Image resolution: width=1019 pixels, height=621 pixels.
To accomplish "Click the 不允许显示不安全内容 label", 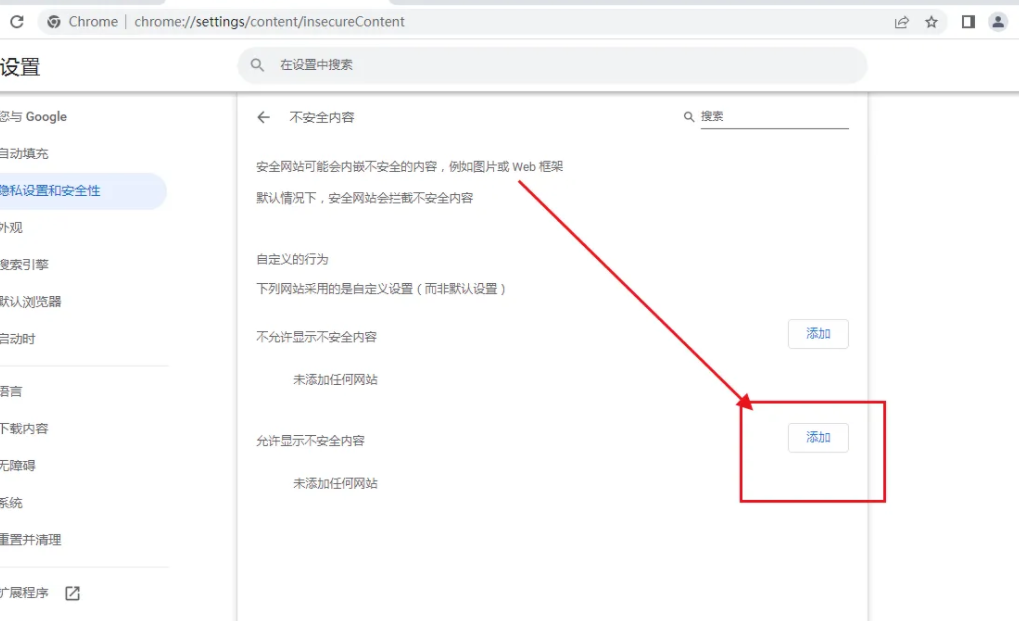I will (x=316, y=337).
